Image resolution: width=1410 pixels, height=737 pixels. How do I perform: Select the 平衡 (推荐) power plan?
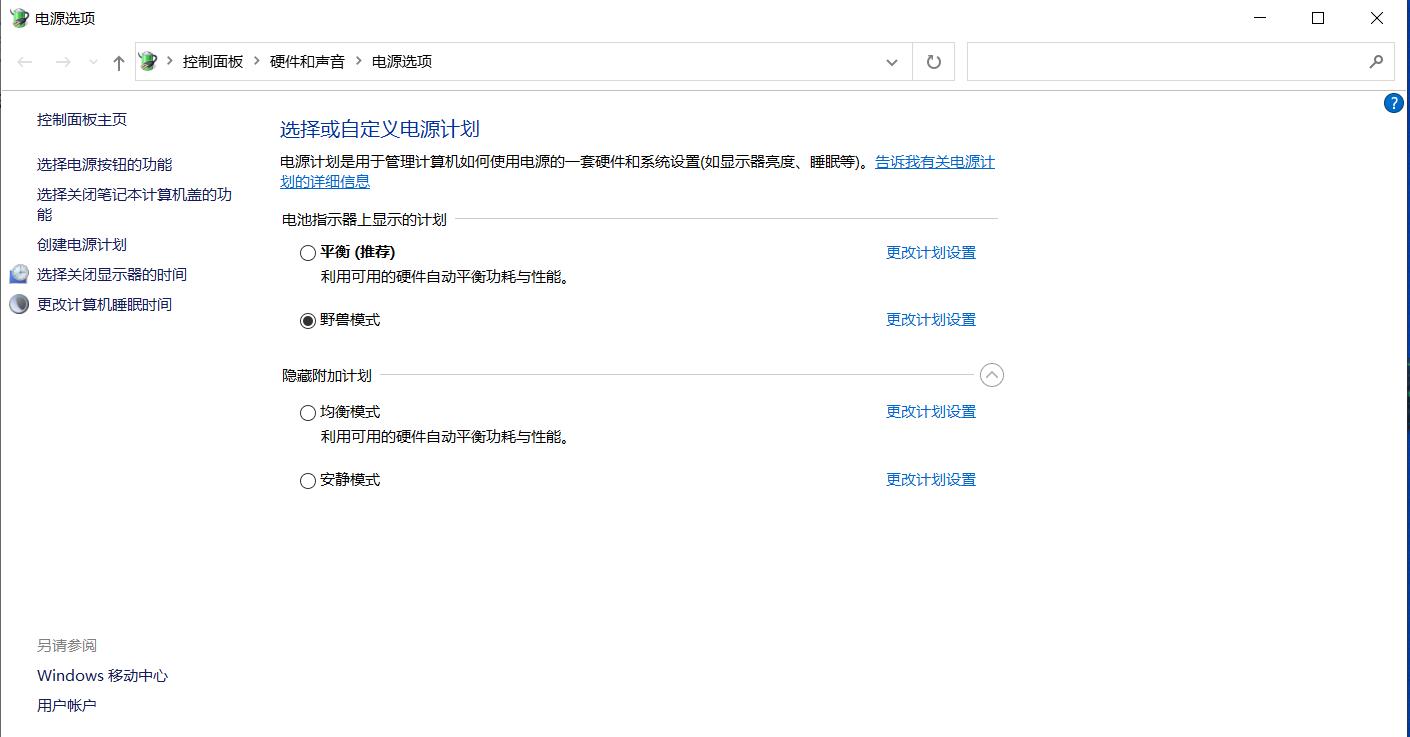[308, 253]
